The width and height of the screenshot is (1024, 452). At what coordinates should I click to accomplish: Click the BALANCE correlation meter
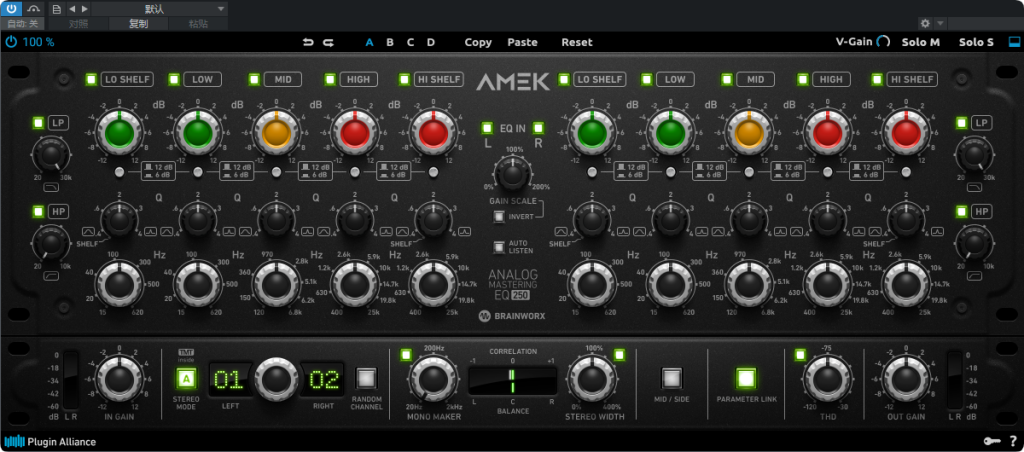(513, 379)
